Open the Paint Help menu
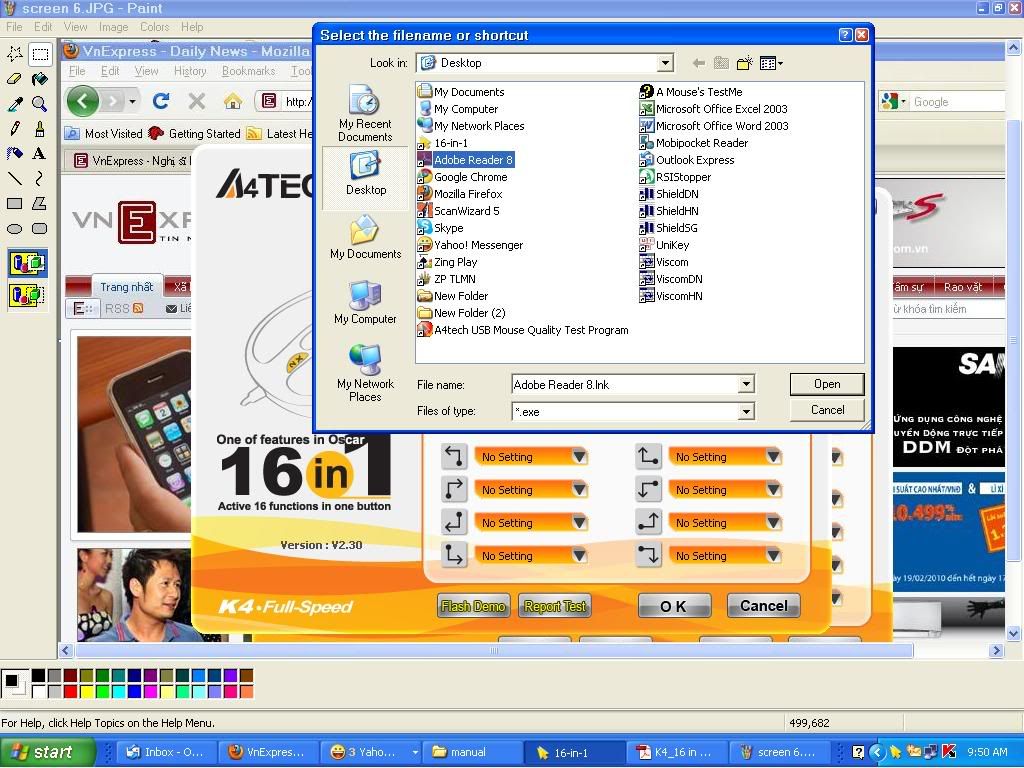Image resolution: width=1024 pixels, height=768 pixels. (192, 27)
